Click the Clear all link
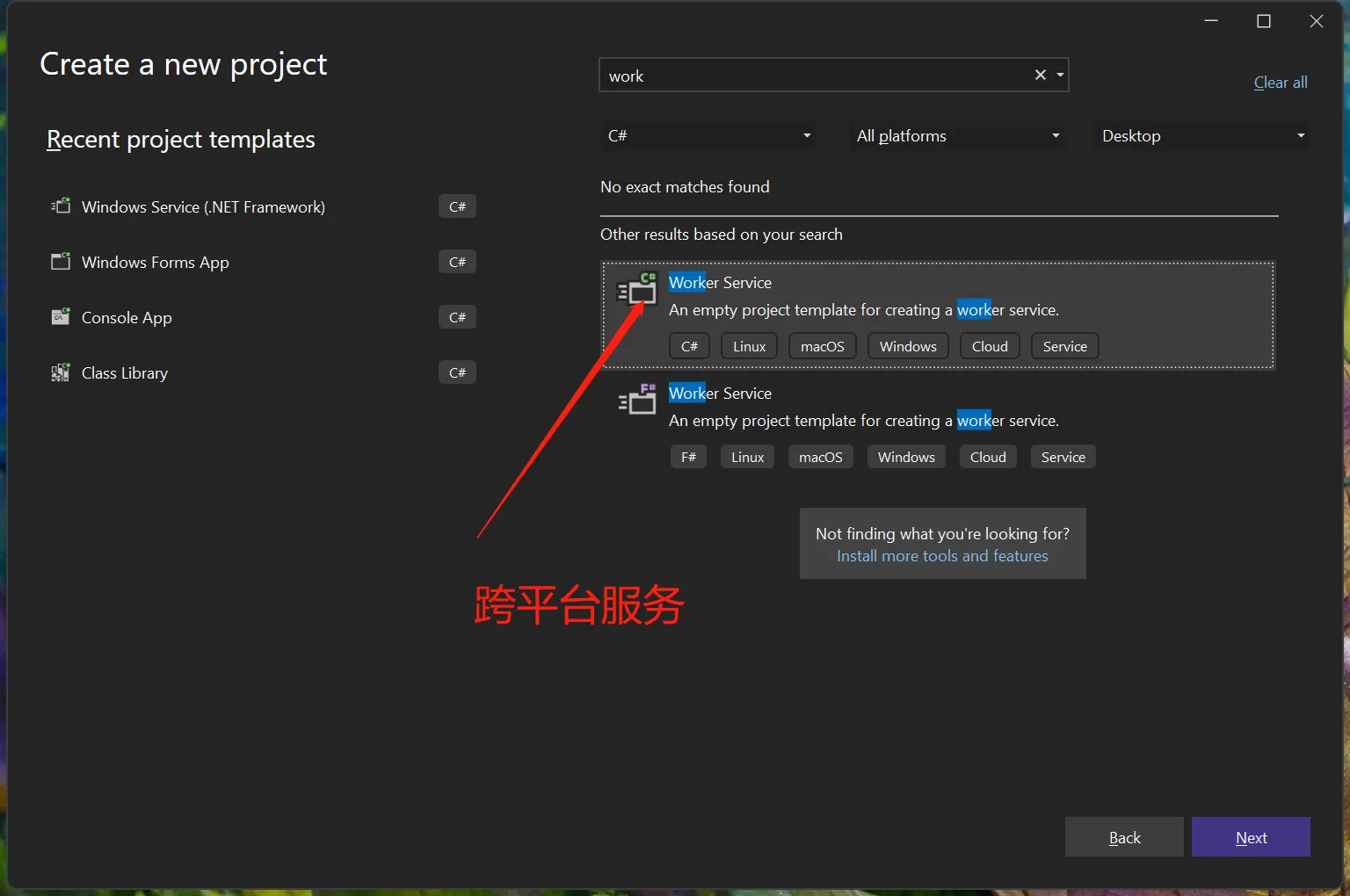This screenshot has height=896, width=1350. 1281,83
